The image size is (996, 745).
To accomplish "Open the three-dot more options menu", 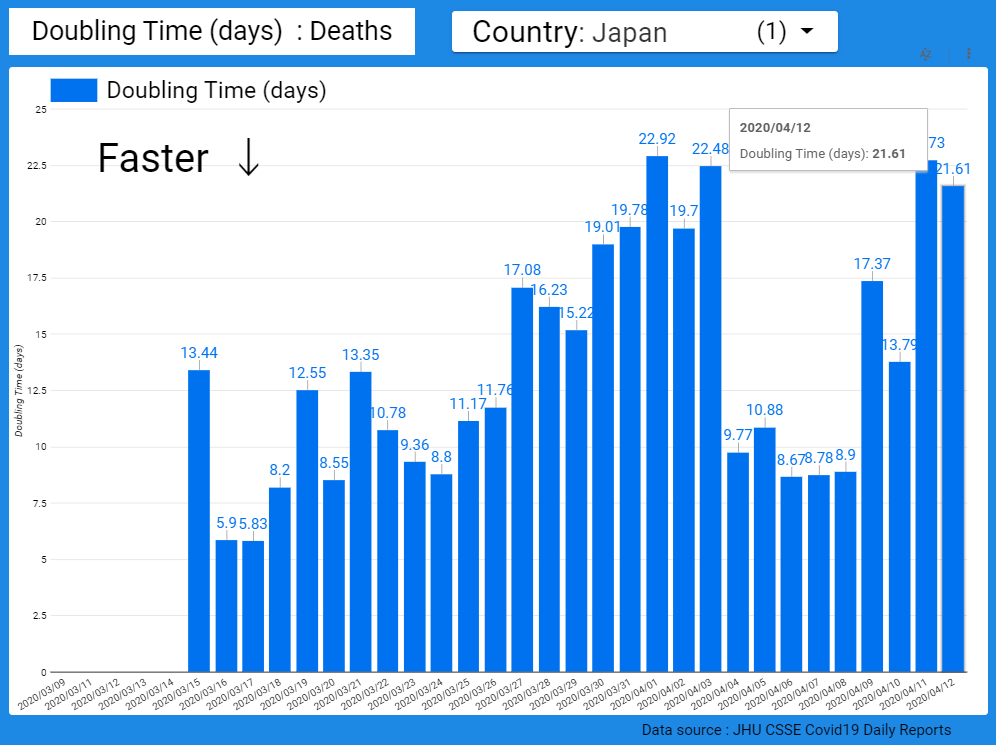I will tap(968, 54).
